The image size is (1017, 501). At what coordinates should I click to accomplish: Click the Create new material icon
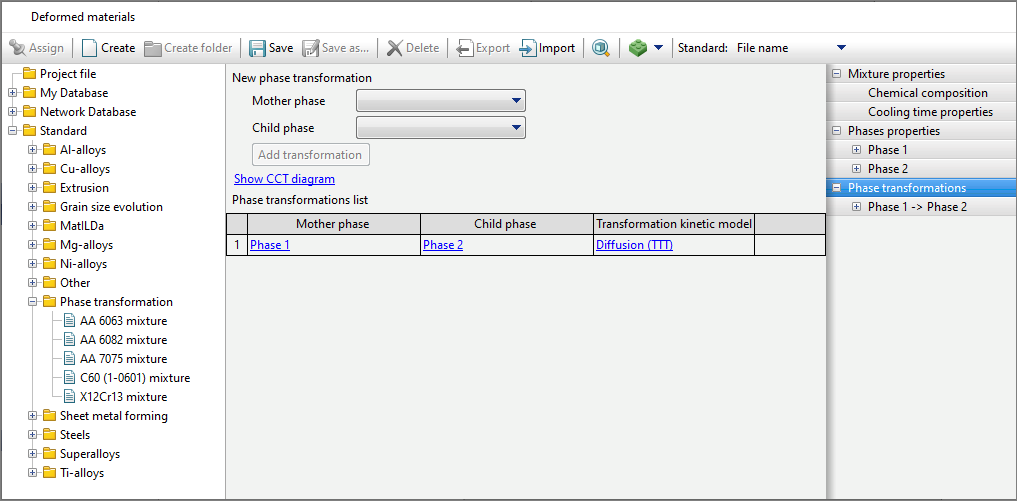[x=90, y=48]
